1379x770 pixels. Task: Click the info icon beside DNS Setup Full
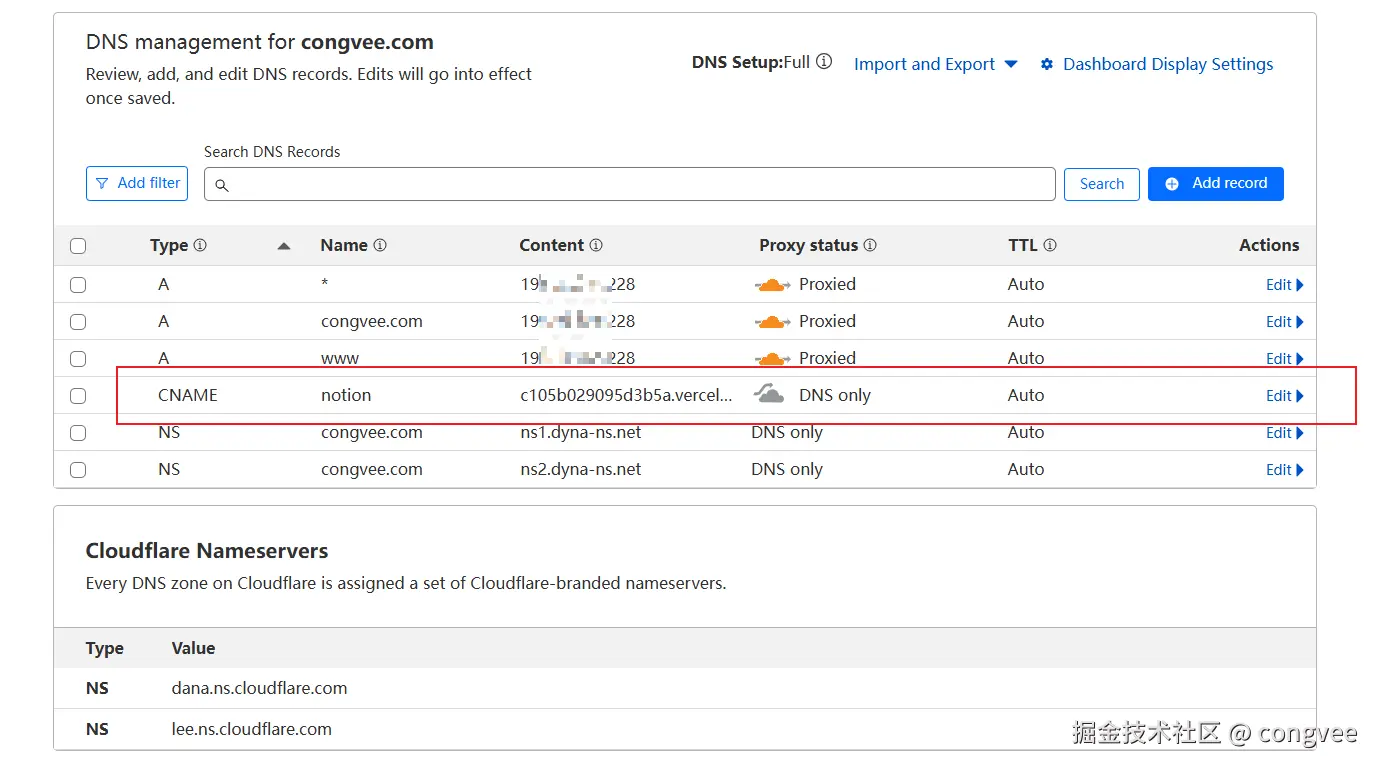coord(824,62)
